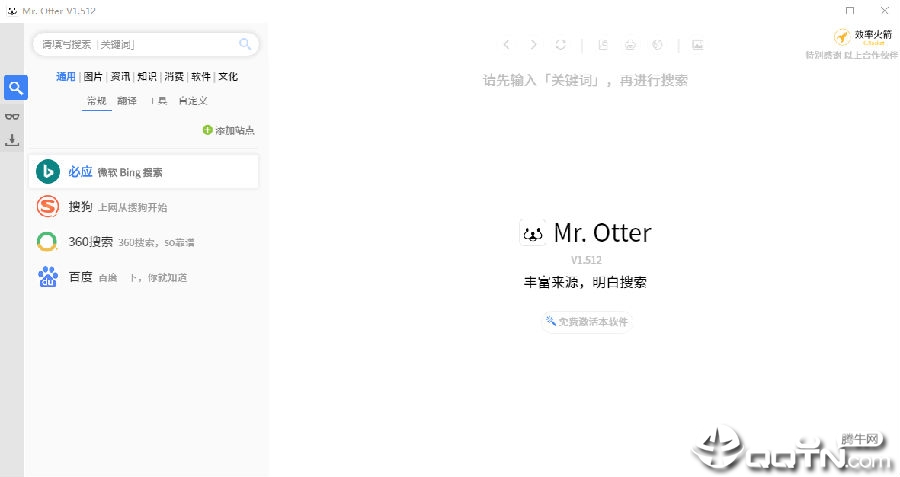Go forward with the right arrow

533,45
